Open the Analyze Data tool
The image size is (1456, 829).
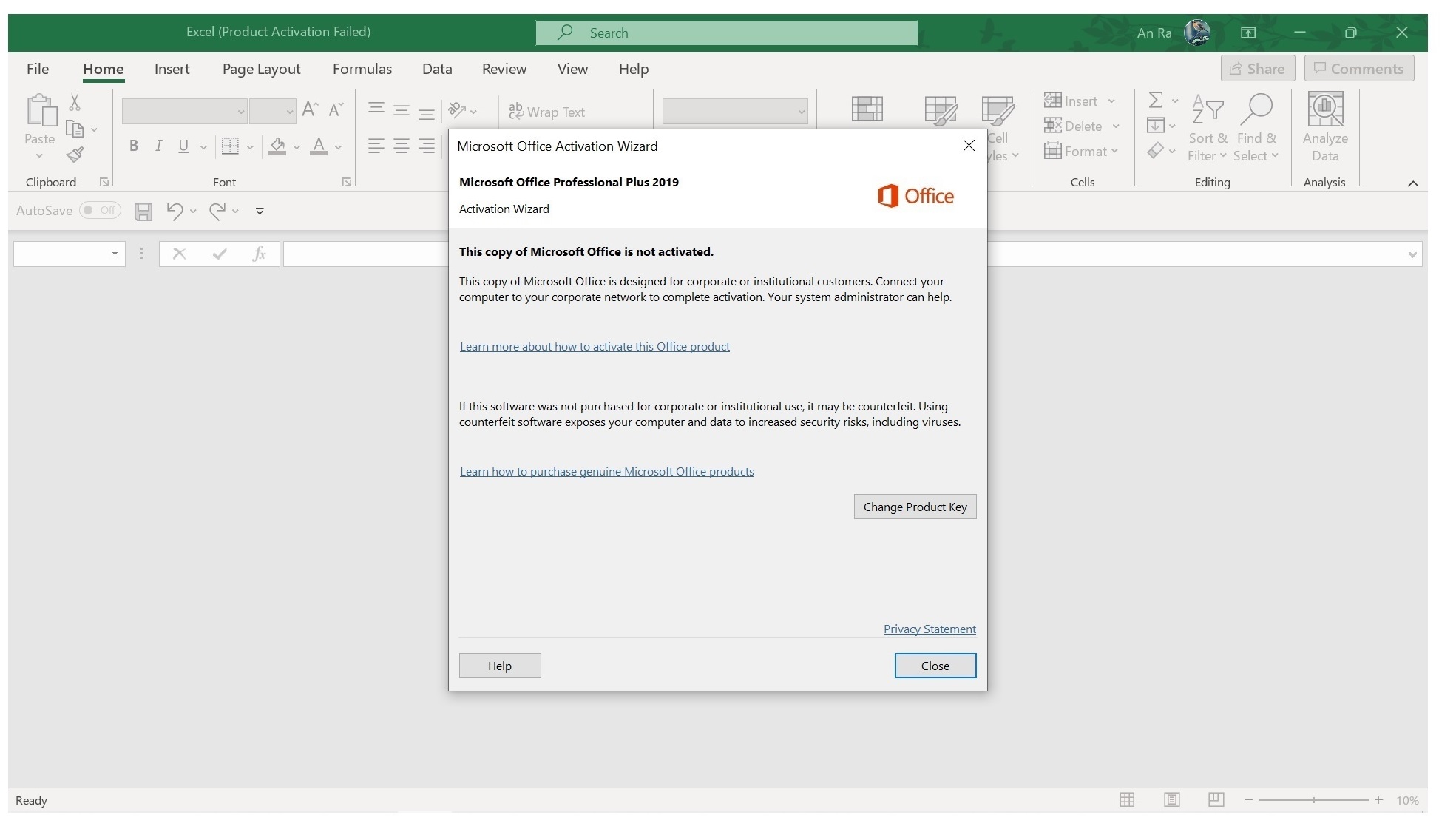coord(1324,126)
